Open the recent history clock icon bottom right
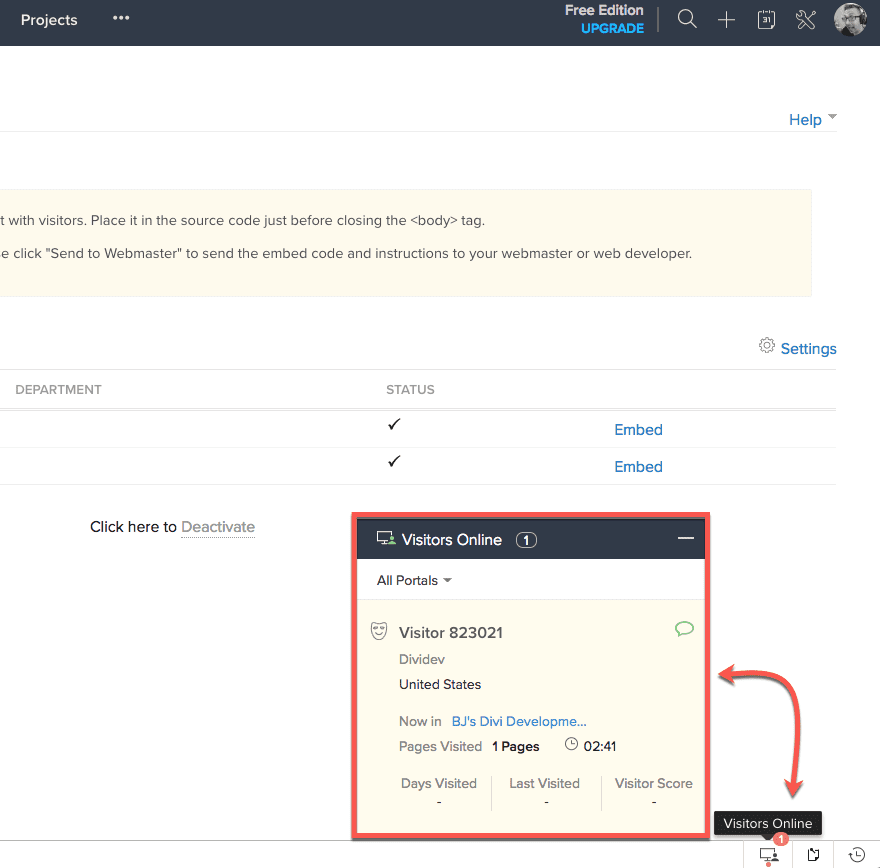 pos(857,855)
